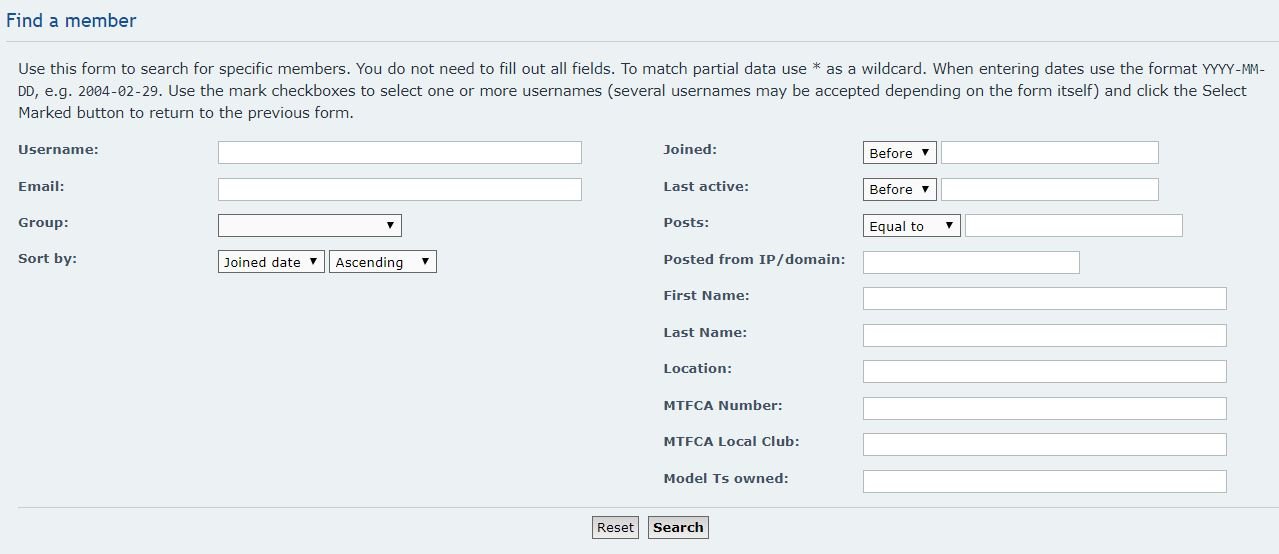Focus the Posts count input field
Screen dimensions: 1279x554
click(1073, 226)
